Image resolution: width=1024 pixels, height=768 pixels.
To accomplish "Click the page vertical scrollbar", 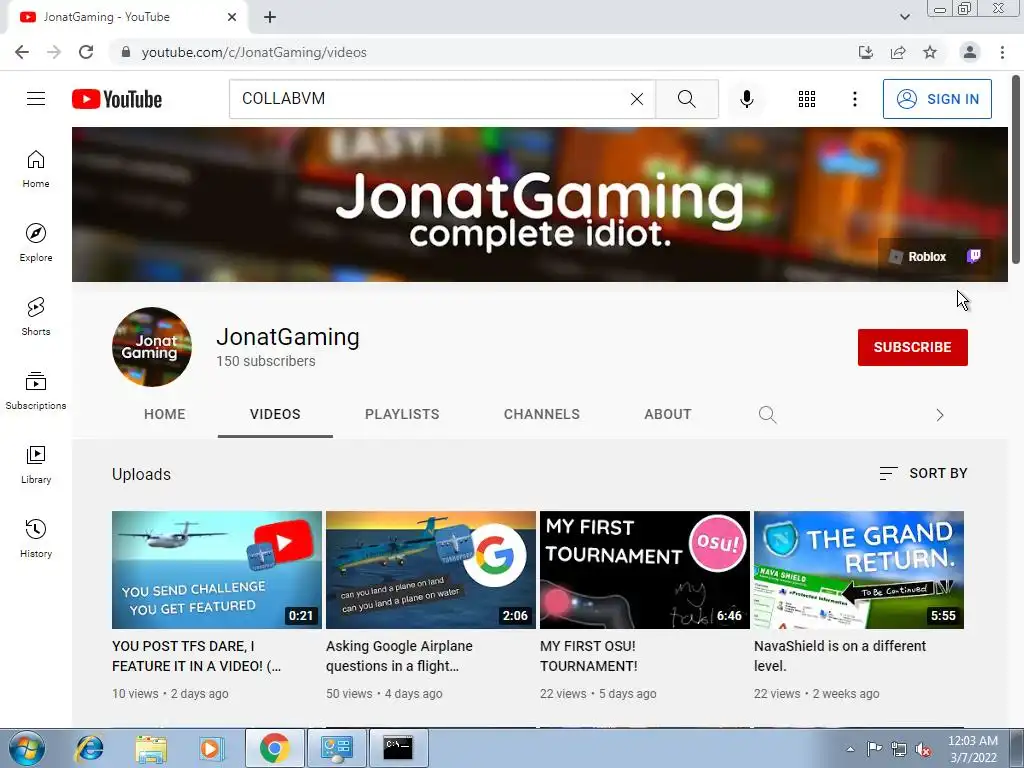I will 1016,170.
